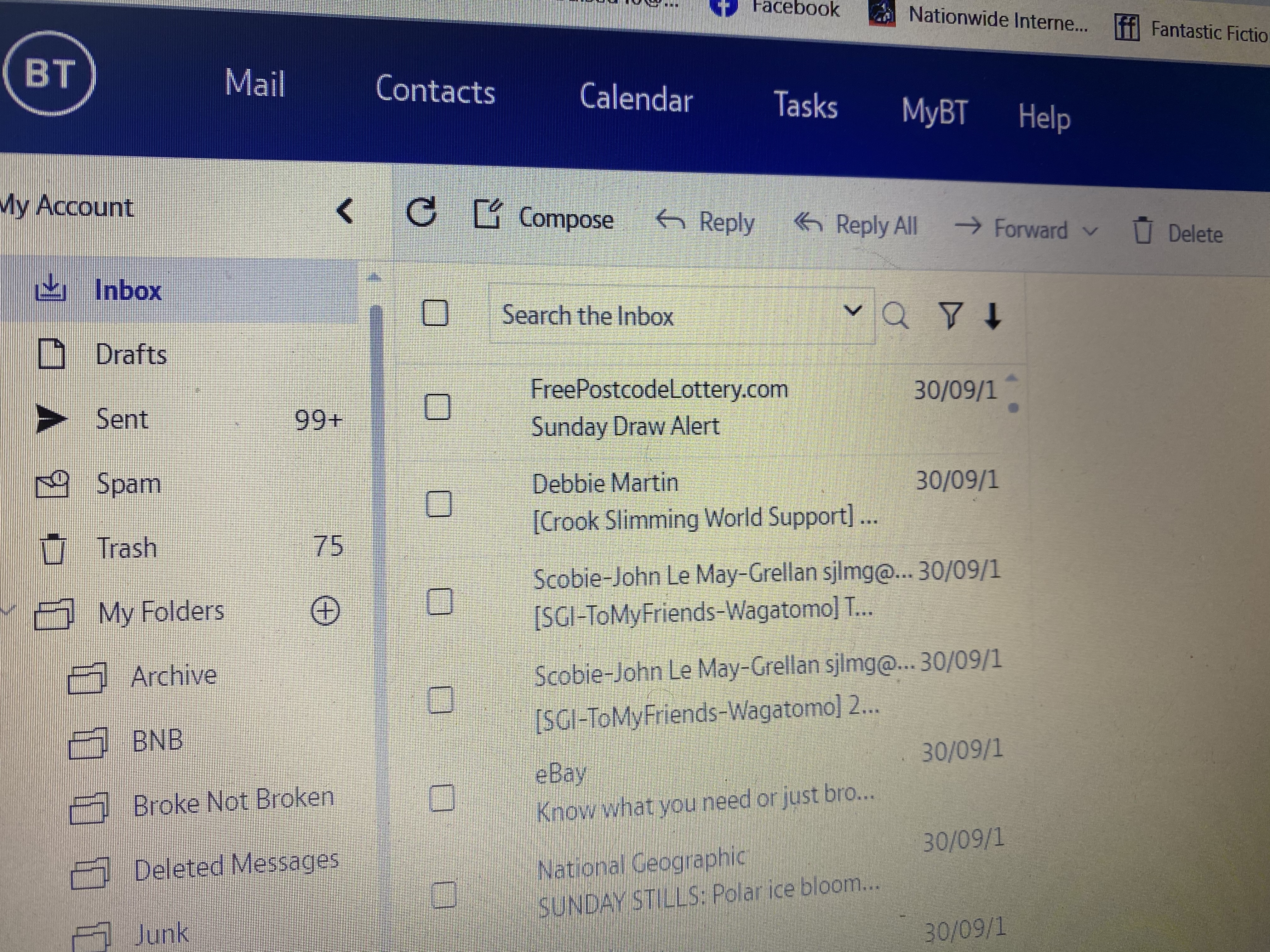Click the Drafts page icon
Image resolution: width=1270 pixels, height=952 pixels.
tap(51, 353)
